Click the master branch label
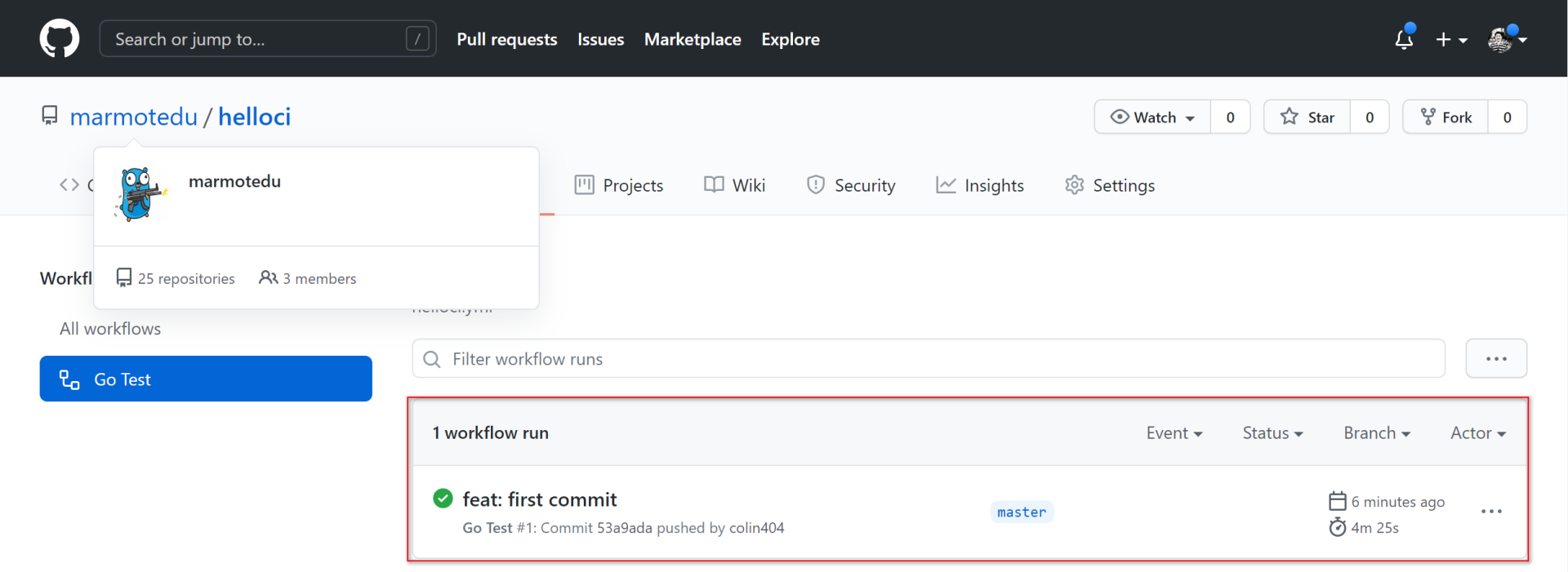This screenshot has width=1568, height=572. click(1021, 512)
